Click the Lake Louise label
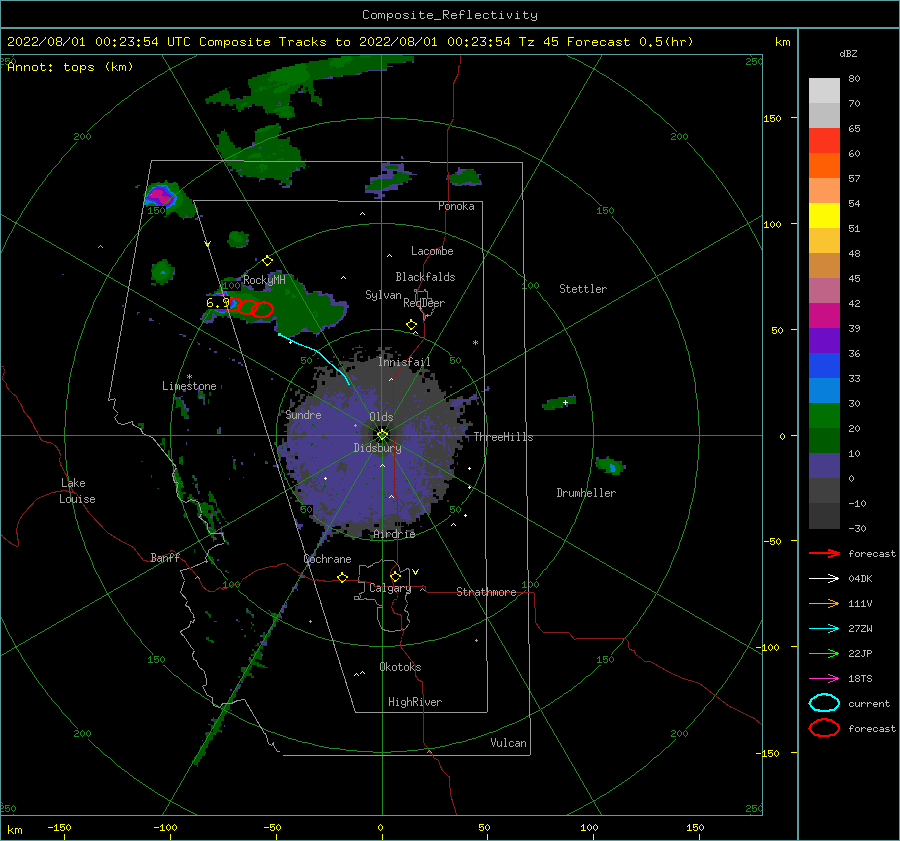 click(x=77, y=491)
